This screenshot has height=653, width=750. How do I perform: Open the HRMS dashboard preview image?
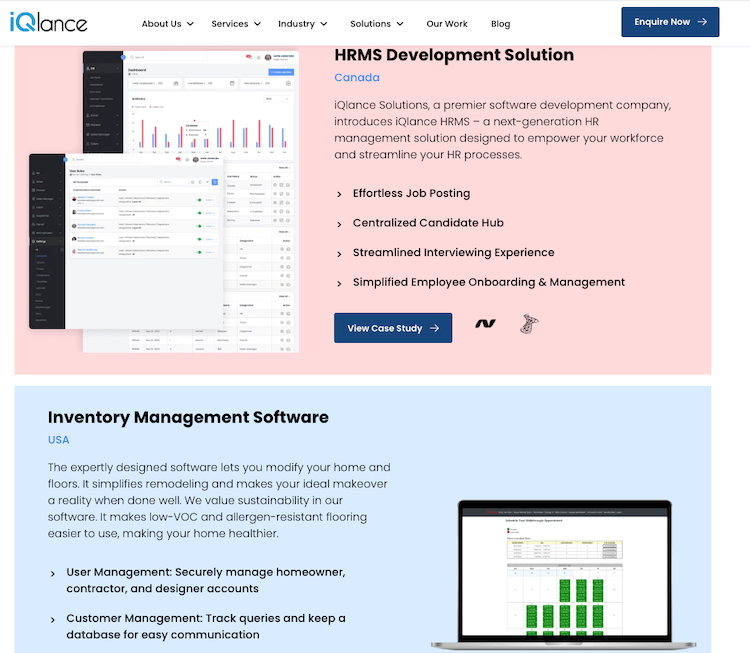pos(165,200)
